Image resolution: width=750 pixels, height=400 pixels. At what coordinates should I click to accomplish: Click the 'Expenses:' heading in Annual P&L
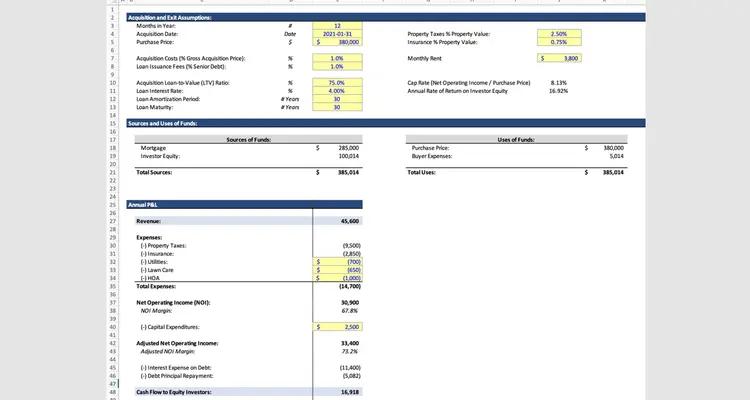(149, 238)
